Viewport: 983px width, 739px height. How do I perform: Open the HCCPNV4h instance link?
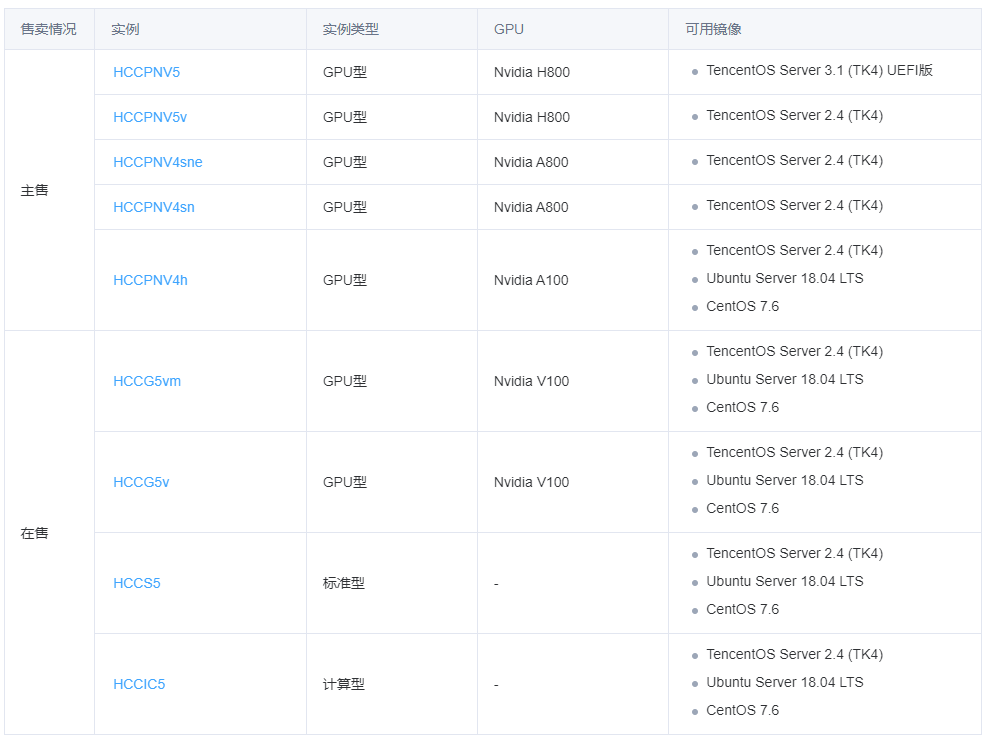pos(150,280)
